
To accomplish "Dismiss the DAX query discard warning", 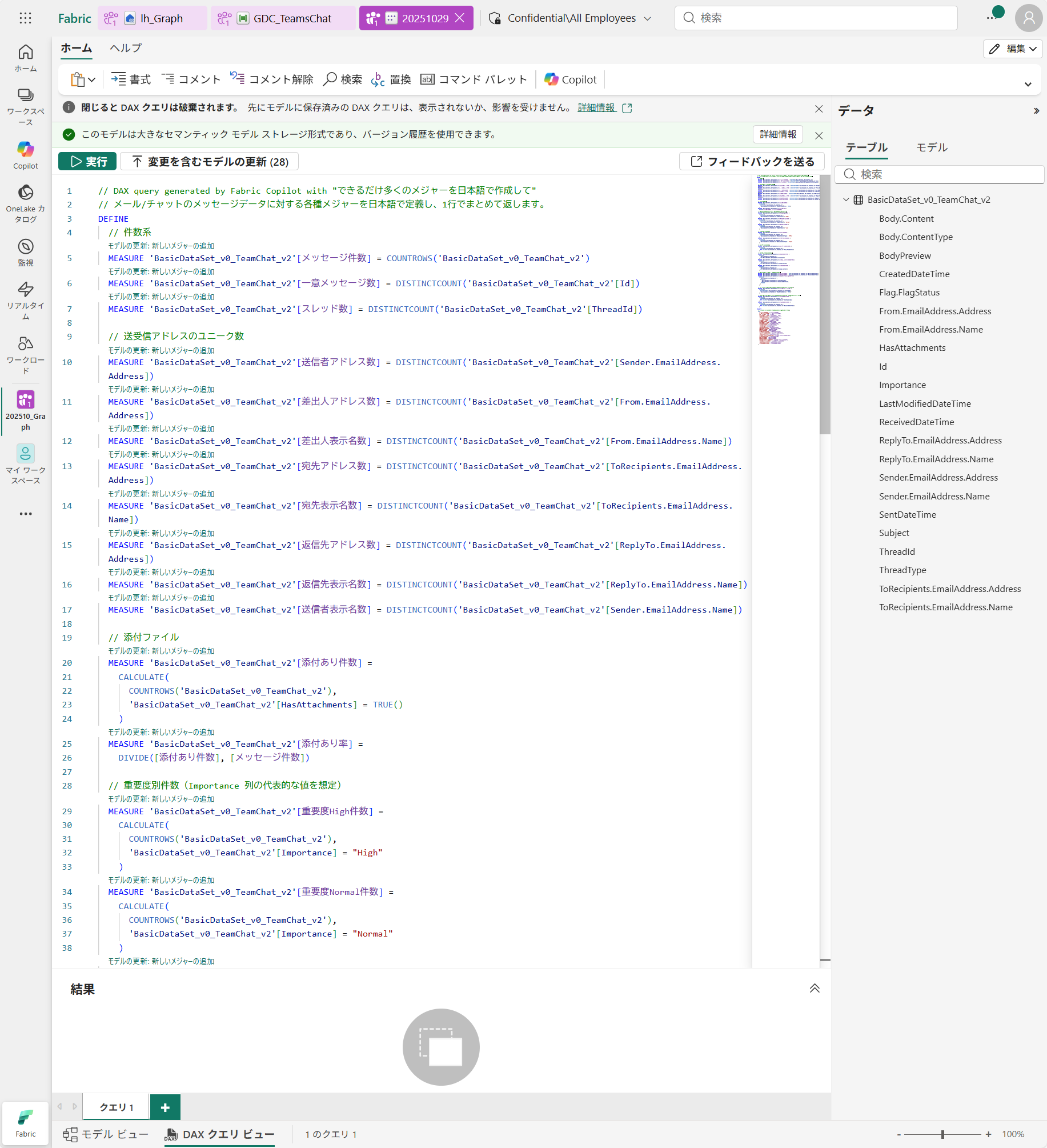I will tap(819, 109).
